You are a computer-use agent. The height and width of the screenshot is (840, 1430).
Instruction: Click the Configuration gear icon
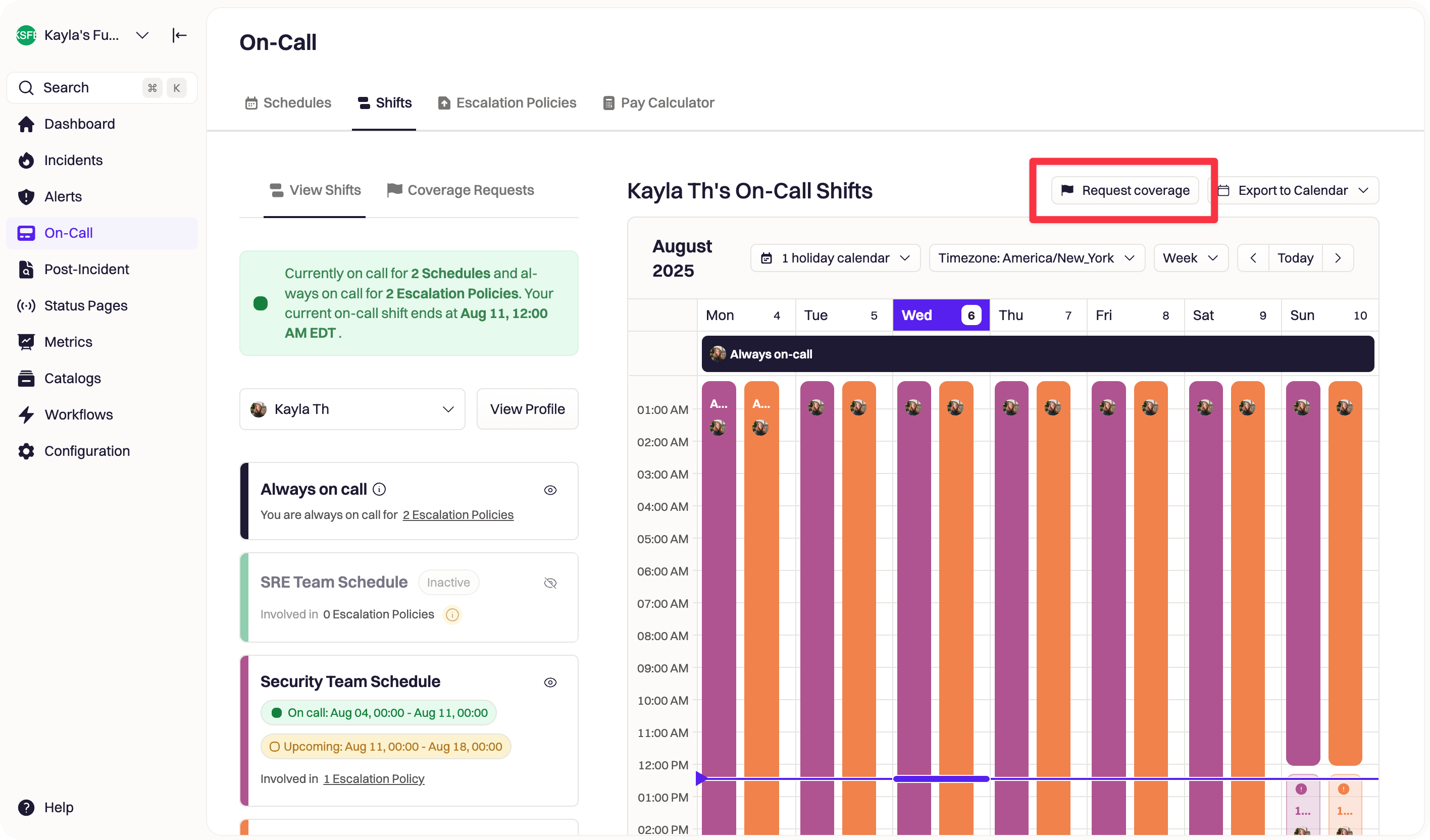pos(26,450)
